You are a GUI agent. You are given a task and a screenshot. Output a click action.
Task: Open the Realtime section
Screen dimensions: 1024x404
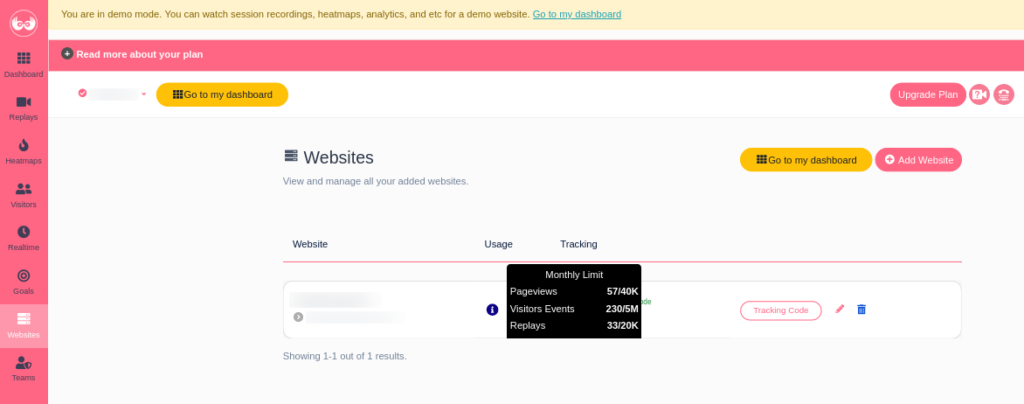[x=24, y=238]
